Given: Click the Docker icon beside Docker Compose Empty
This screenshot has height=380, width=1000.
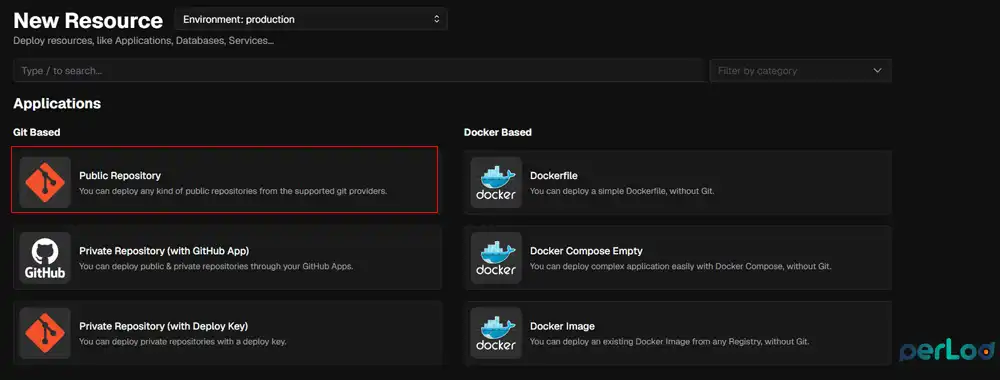Looking at the screenshot, I should pos(496,258).
